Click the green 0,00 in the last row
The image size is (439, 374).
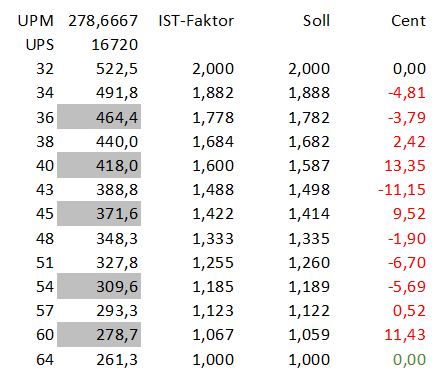(409, 360)
